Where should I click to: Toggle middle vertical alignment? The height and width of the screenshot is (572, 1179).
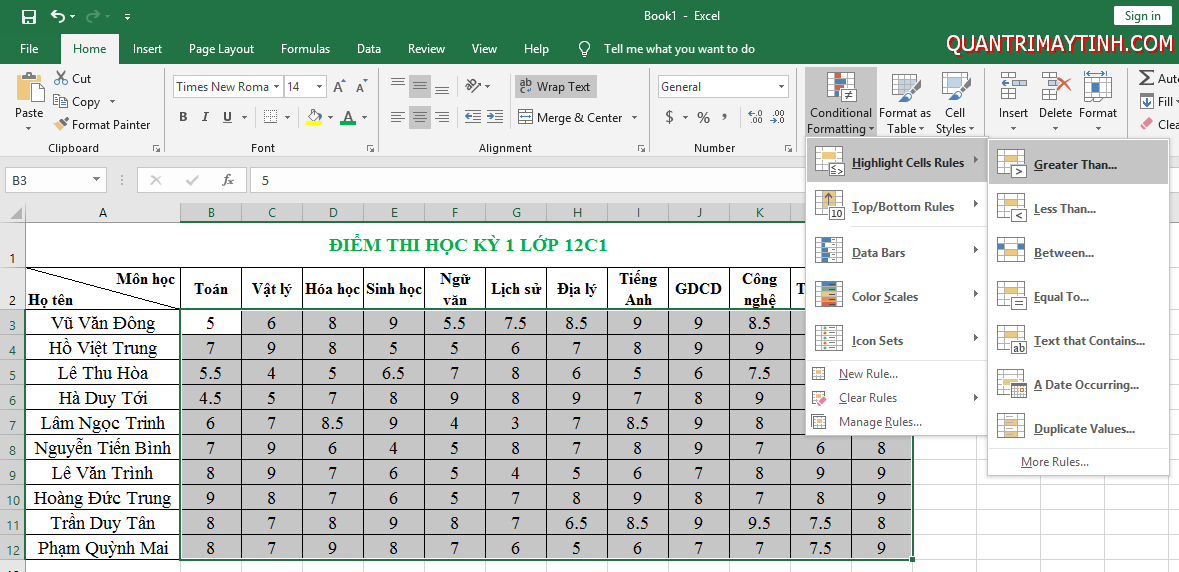tap(420, 85)
